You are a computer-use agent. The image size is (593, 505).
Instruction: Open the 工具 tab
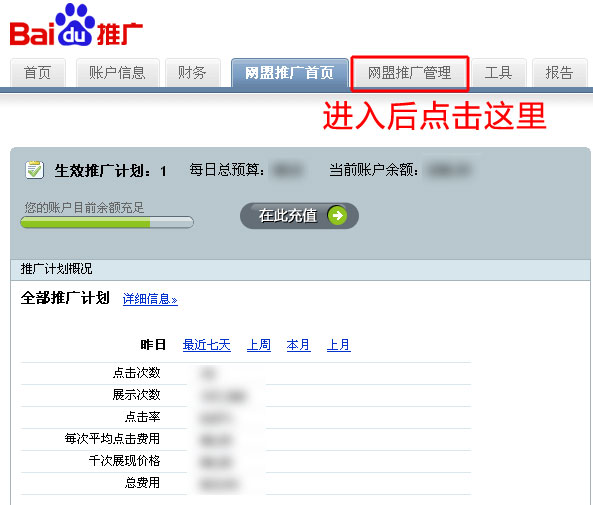point(498,73)
